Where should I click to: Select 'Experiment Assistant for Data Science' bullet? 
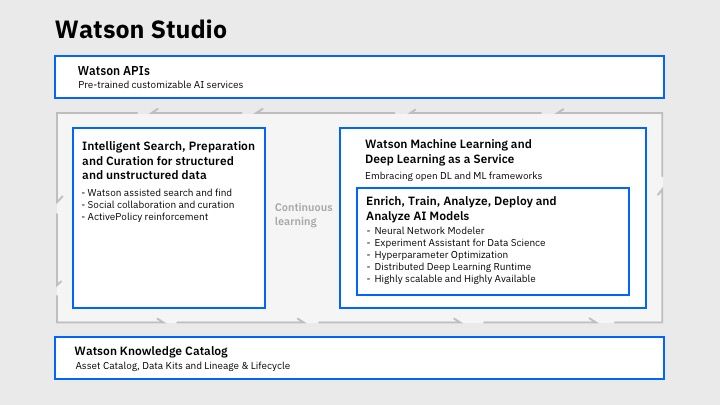point(456,242)
